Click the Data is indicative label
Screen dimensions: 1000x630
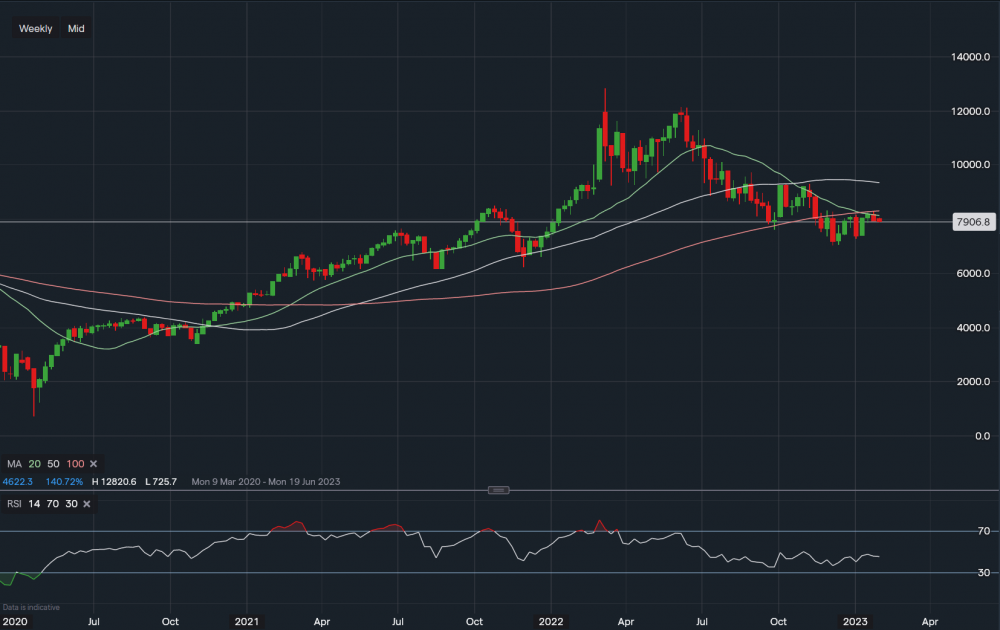tap(31, 607)
